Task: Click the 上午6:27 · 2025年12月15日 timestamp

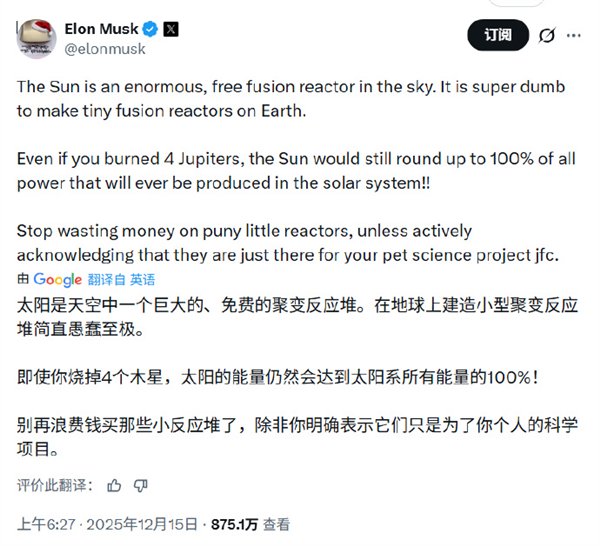Action: click(x=108, y=523)
